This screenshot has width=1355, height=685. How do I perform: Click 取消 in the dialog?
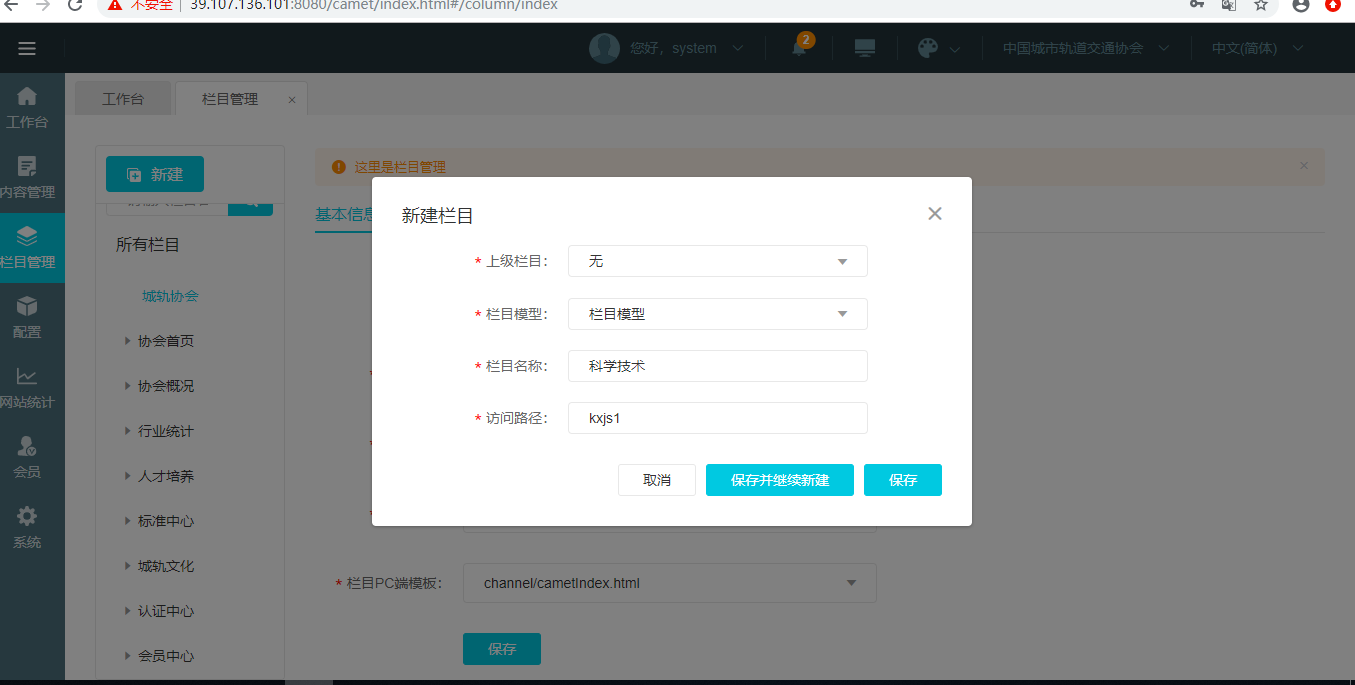click(x=657, y=480)
